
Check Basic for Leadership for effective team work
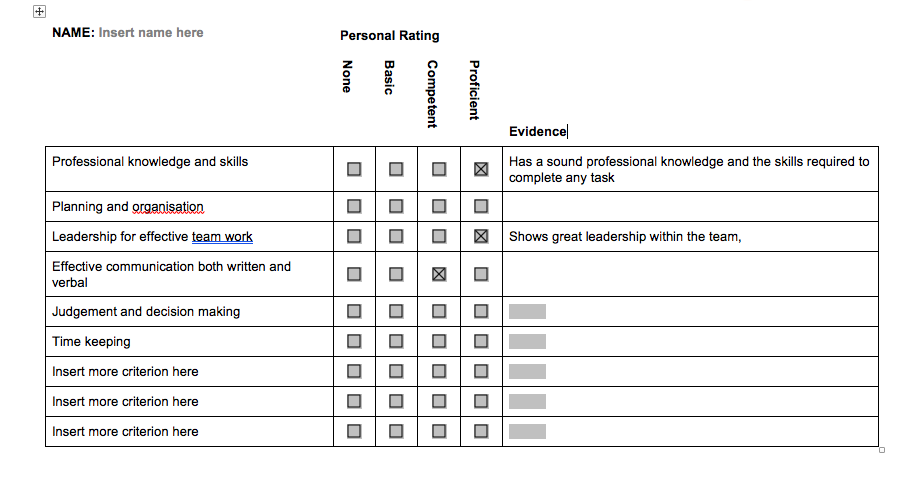(396, 236)
